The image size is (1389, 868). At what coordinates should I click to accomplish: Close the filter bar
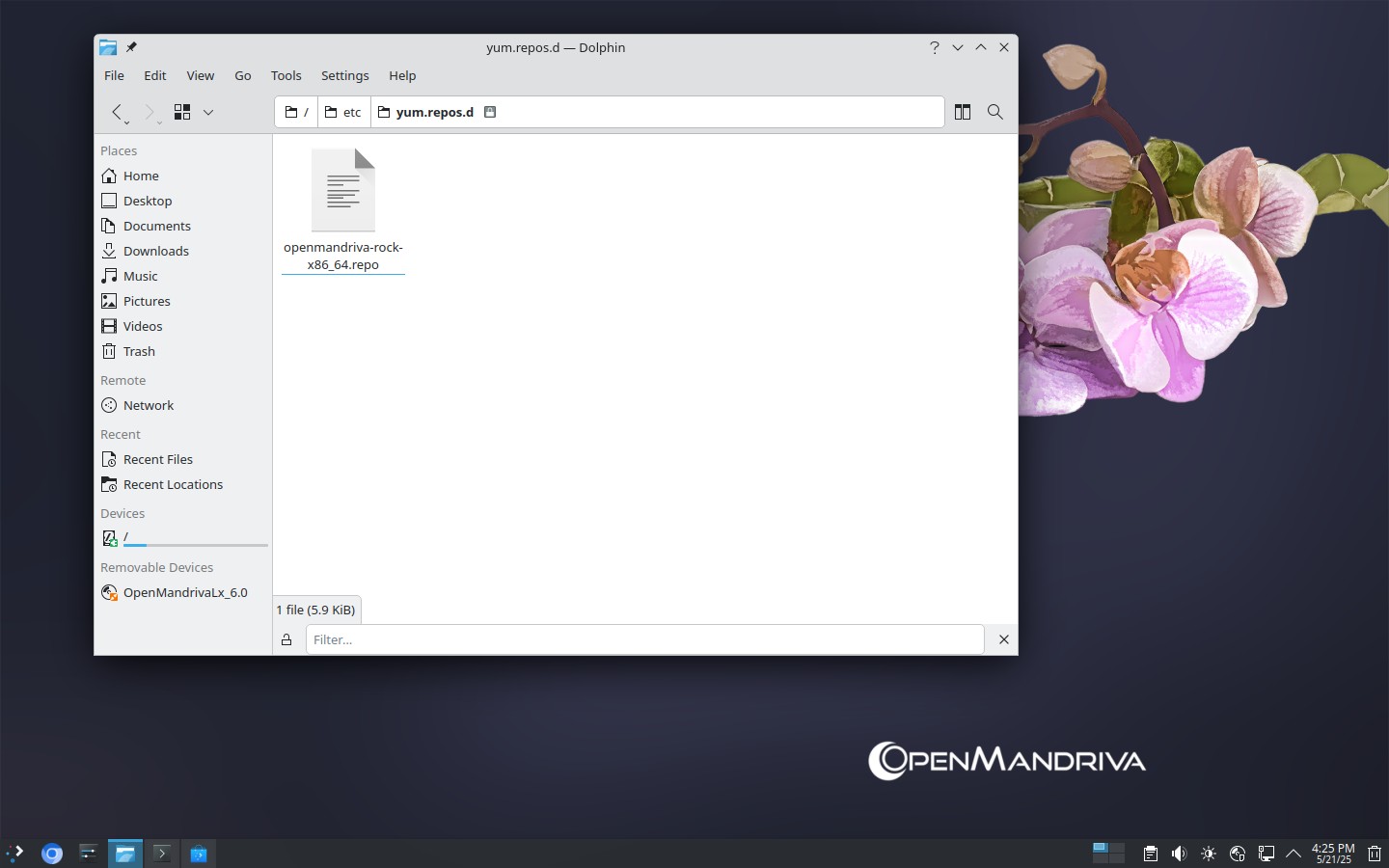(x=1003, y=639)
